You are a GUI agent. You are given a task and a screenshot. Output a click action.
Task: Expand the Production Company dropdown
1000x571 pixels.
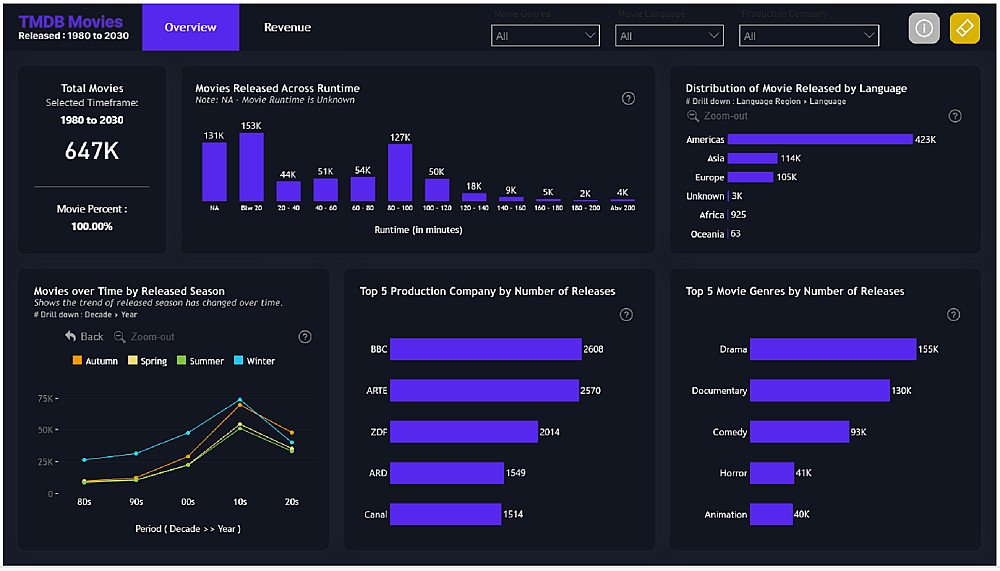tap(809, 36)
